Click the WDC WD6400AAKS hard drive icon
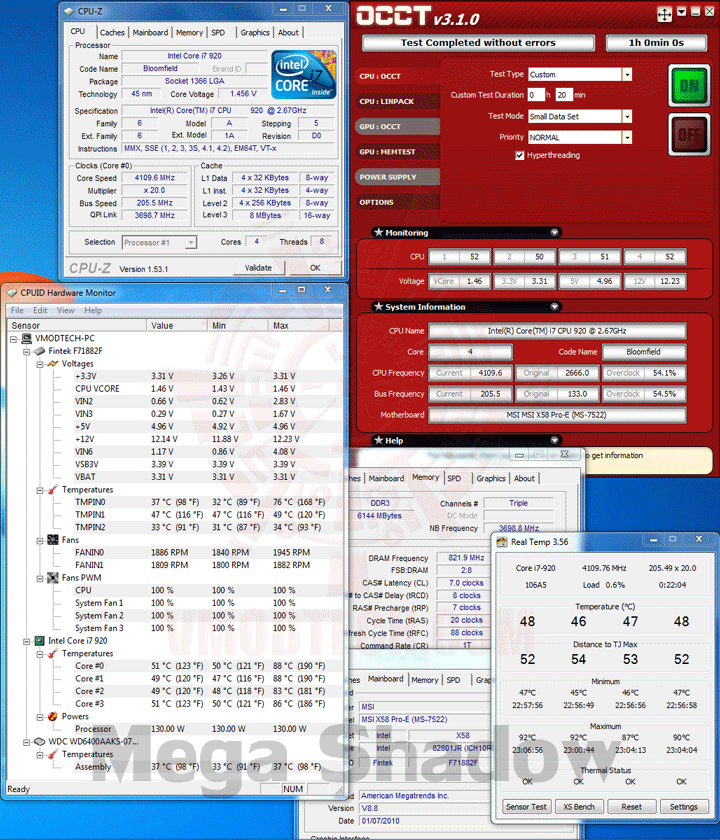The height and width of the screenshot is (840, 720). coord(40,741)
